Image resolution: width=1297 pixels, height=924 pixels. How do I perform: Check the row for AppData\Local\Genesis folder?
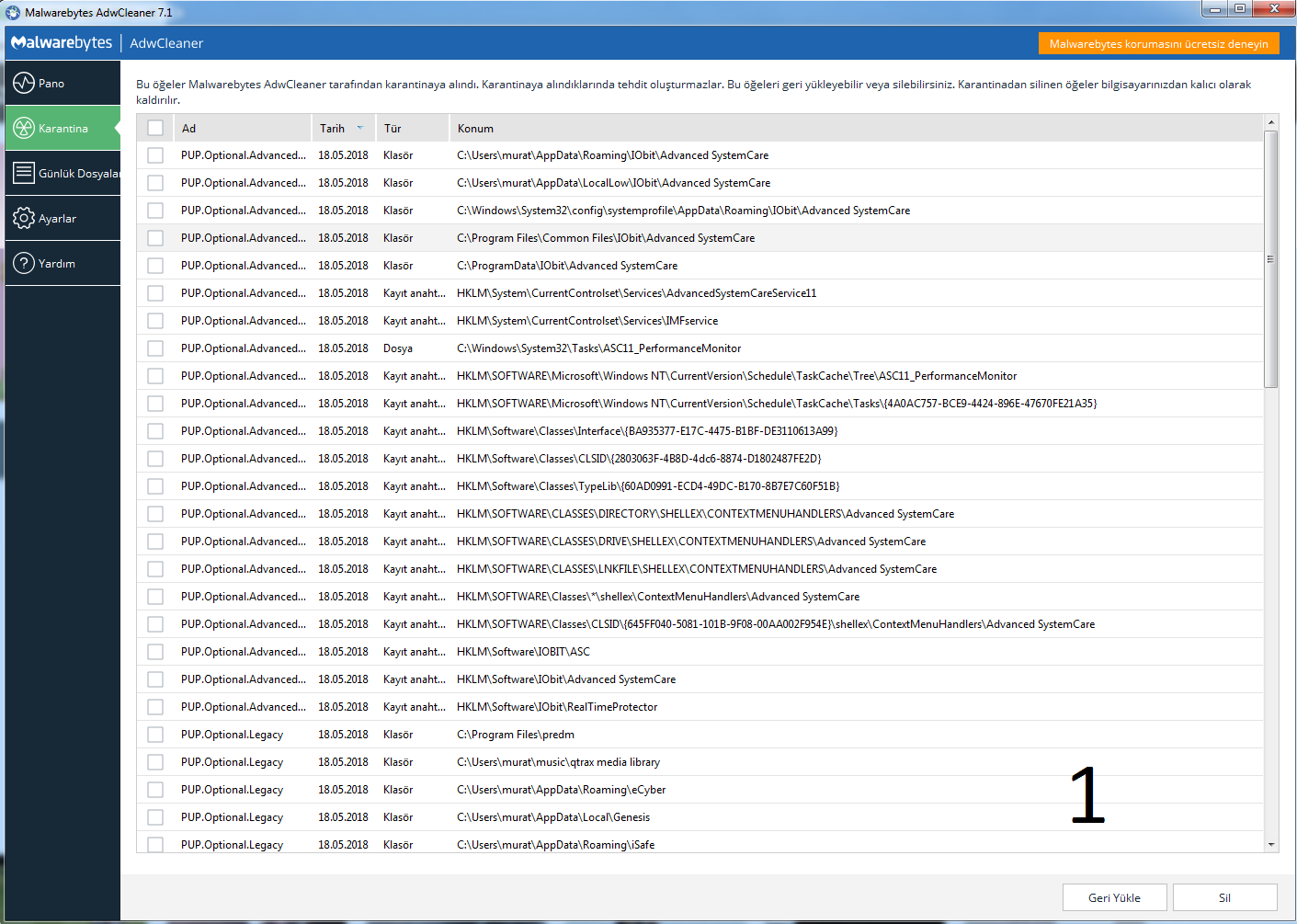point(155,817)
